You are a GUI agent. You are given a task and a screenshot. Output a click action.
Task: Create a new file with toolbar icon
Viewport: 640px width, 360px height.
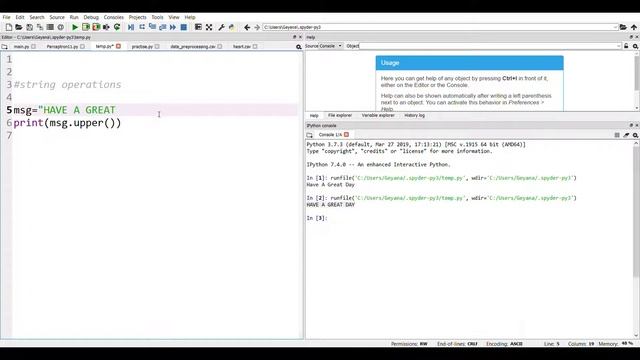click(9, 27)
